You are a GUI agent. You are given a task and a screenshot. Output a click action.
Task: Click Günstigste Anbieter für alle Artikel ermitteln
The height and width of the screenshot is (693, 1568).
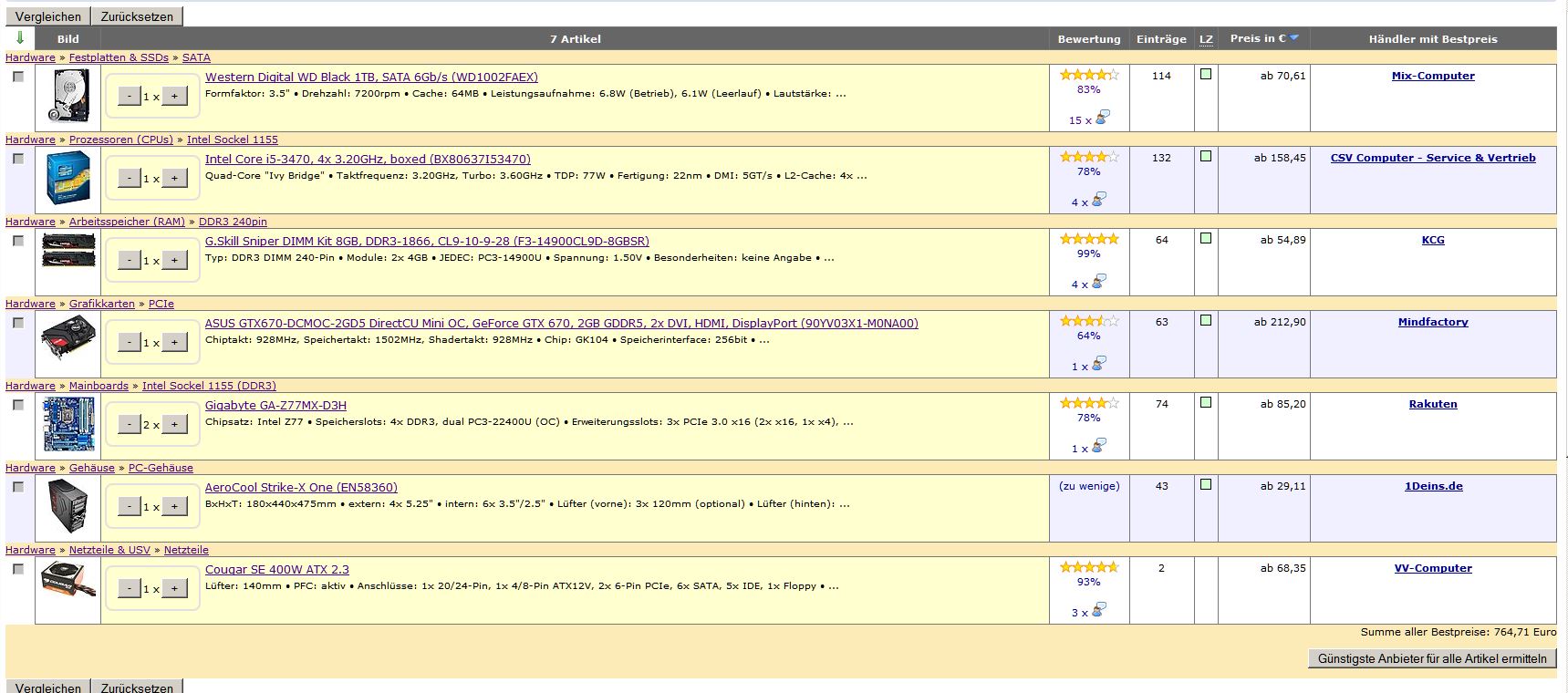point(1432,658)
